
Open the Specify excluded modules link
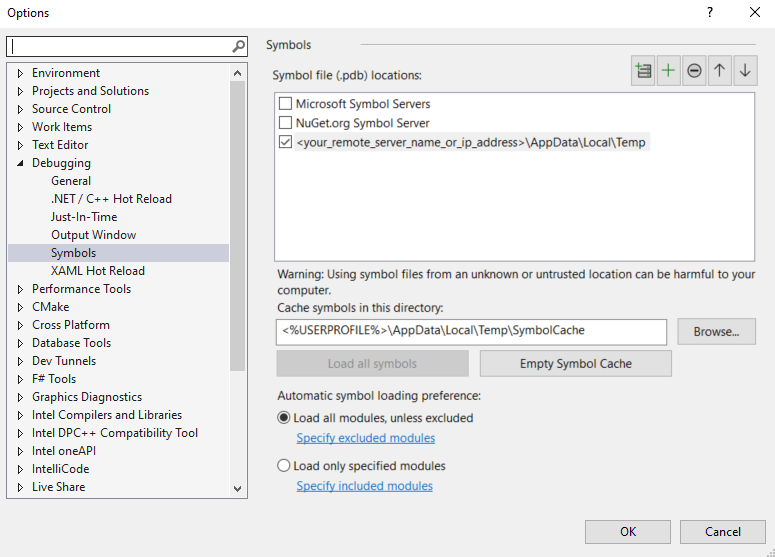(366, 438)
